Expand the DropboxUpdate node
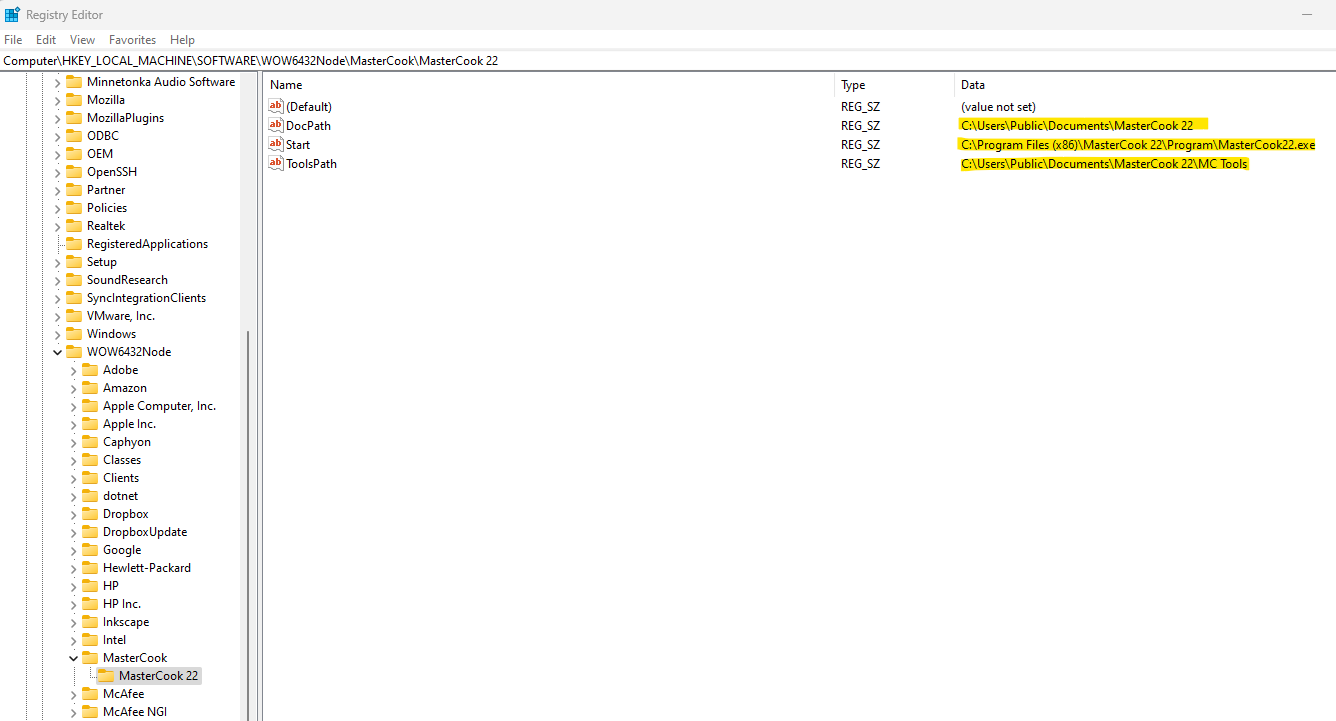This screenshot has height=721, width=1336. 73,532
